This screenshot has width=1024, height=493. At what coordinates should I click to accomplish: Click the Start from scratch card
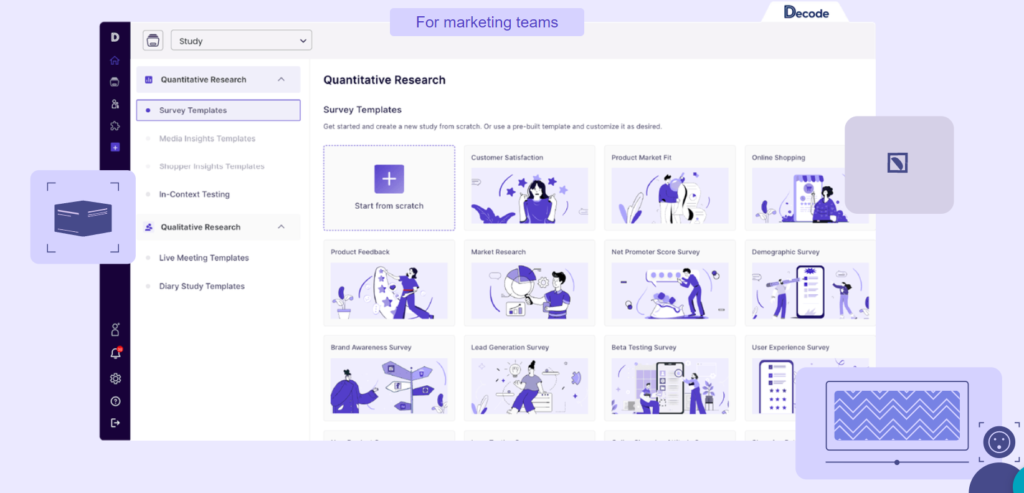point(389,188)
